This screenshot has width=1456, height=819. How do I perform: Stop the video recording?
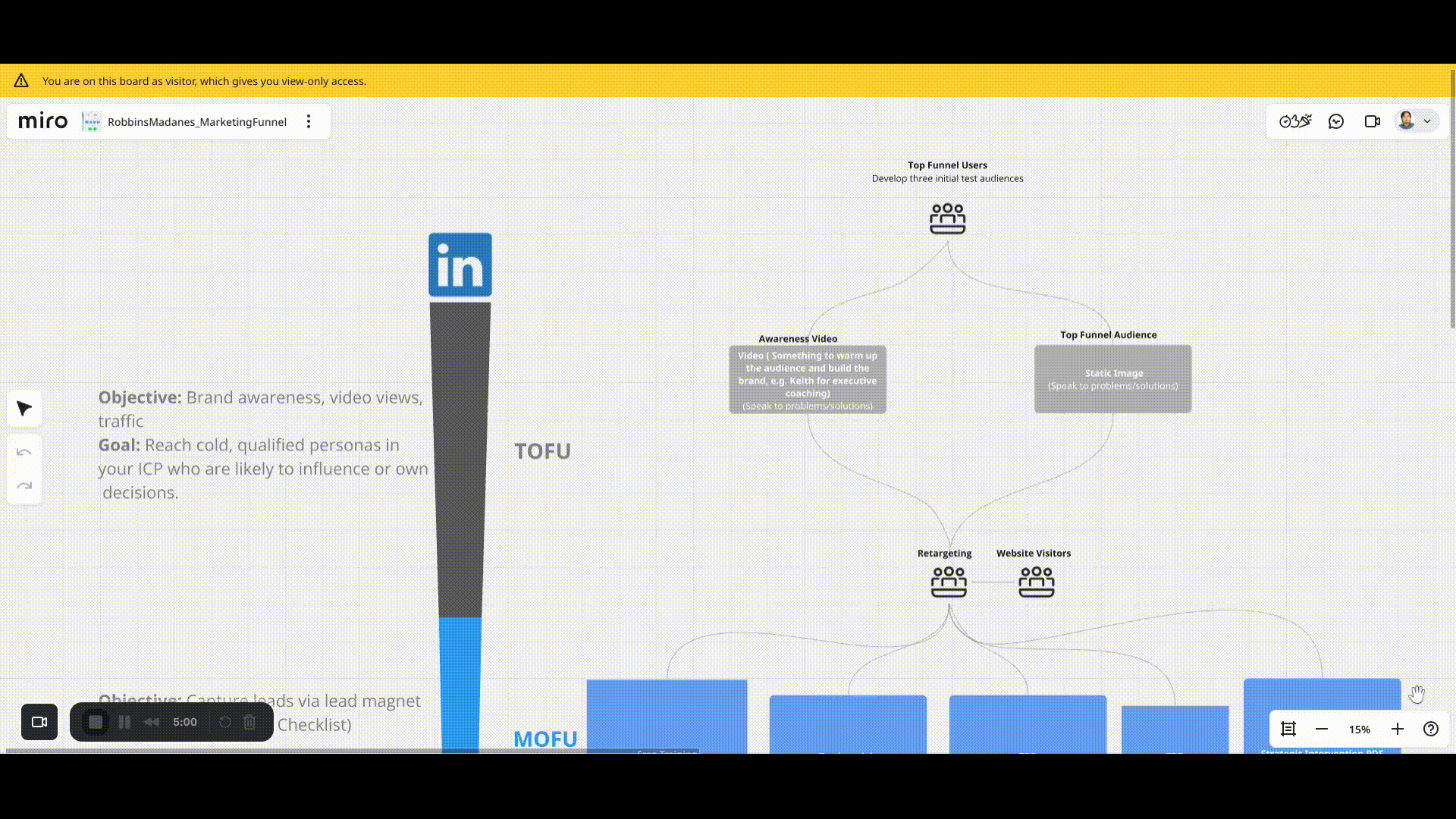click(x=96, y=722)
